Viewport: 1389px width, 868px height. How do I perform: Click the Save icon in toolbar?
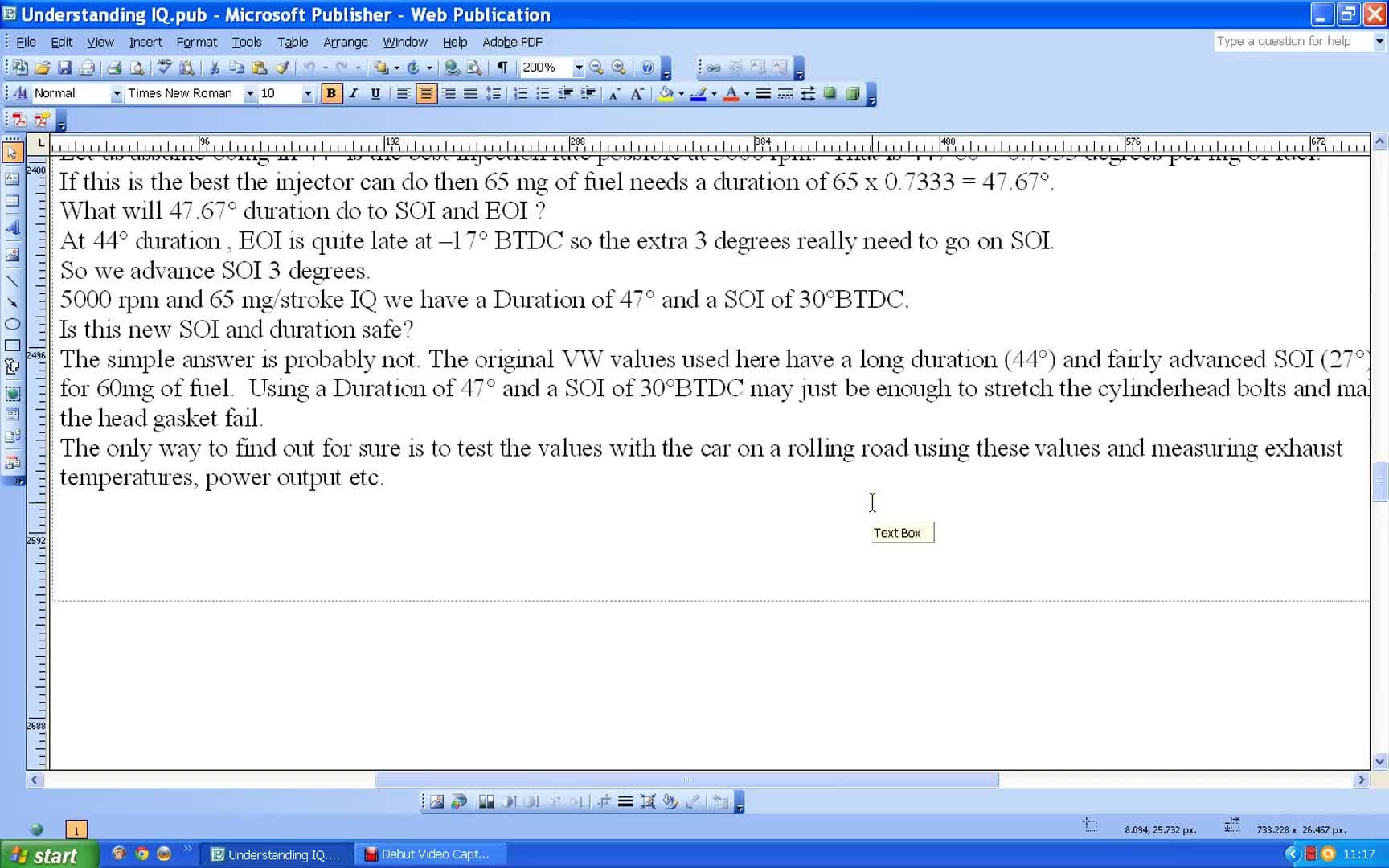[65, 68]
